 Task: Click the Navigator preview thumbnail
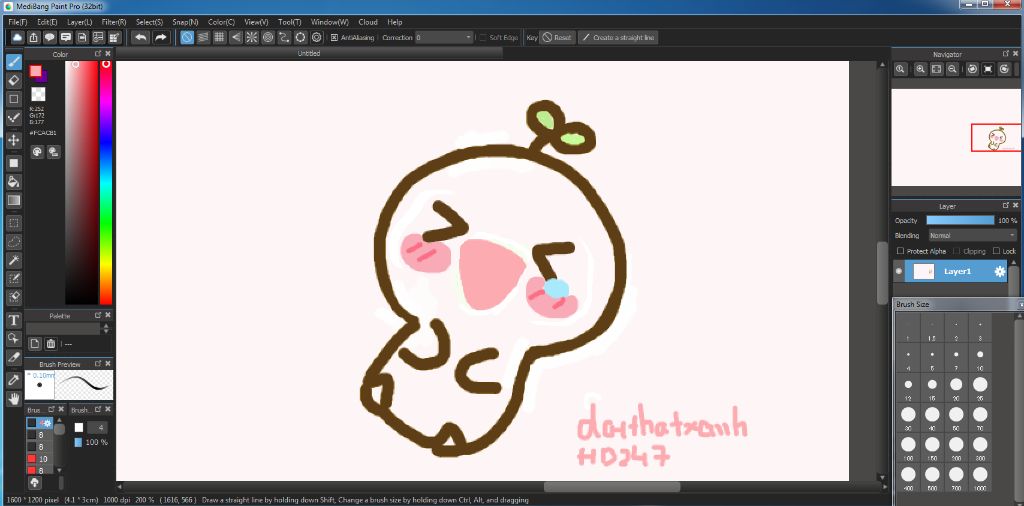(955, 137)
